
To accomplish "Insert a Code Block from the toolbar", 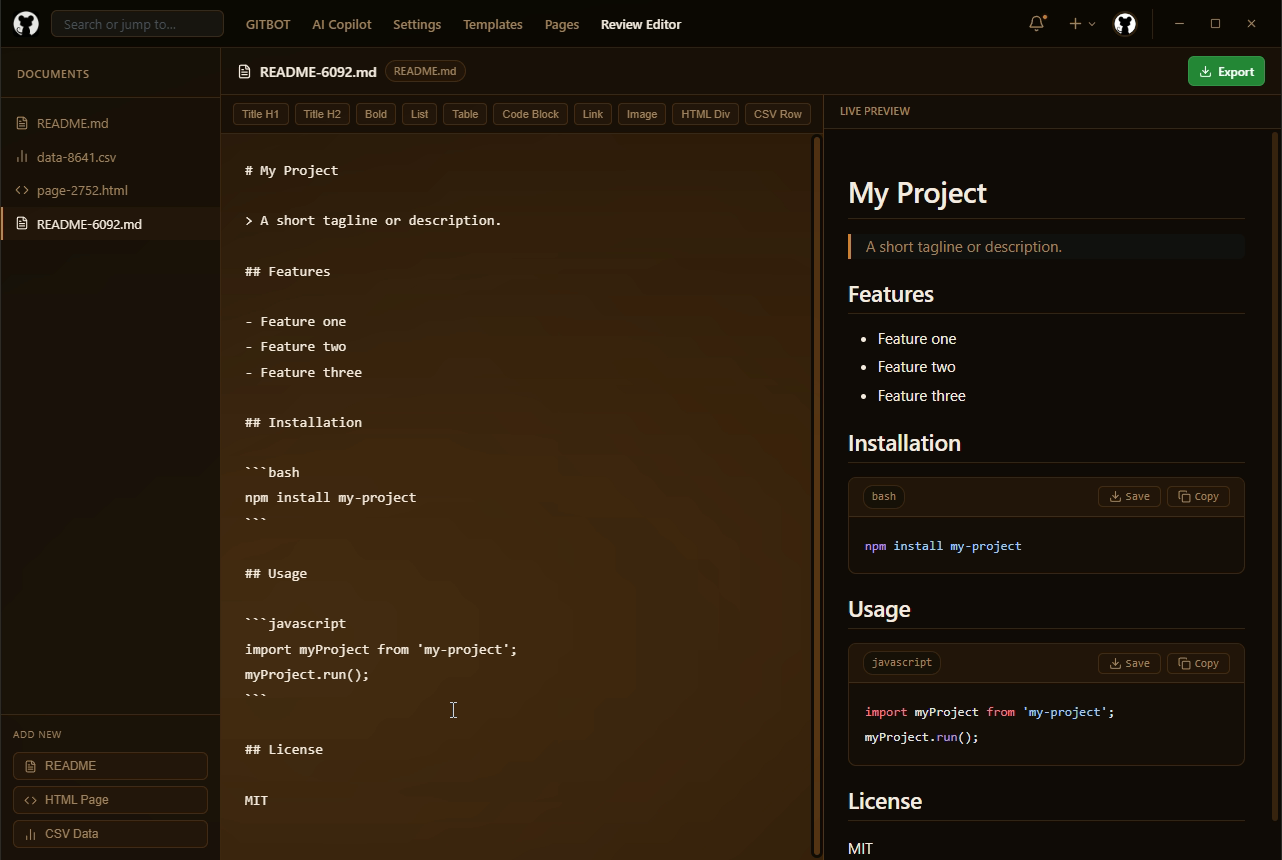I will (x=530, y=114).
